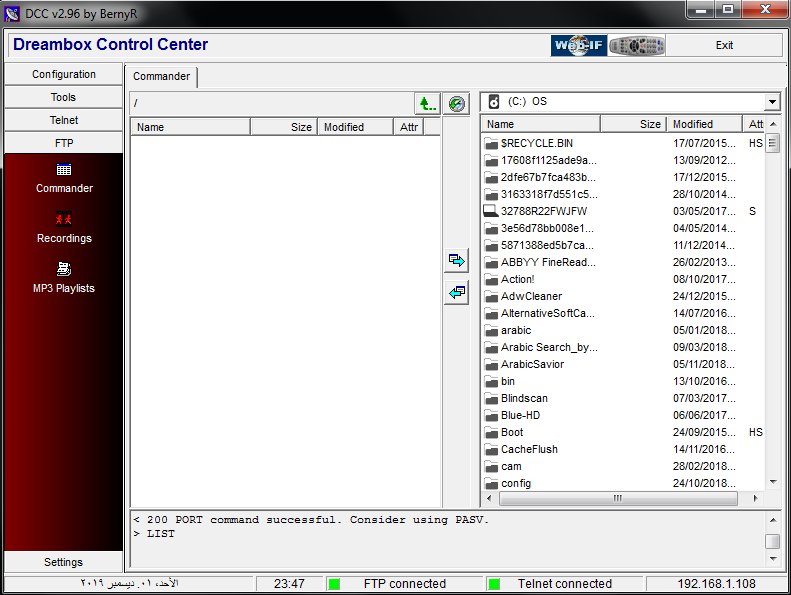
Task: Click the 192.168.1.108 status bar entry
Action: tap(716, 584)
